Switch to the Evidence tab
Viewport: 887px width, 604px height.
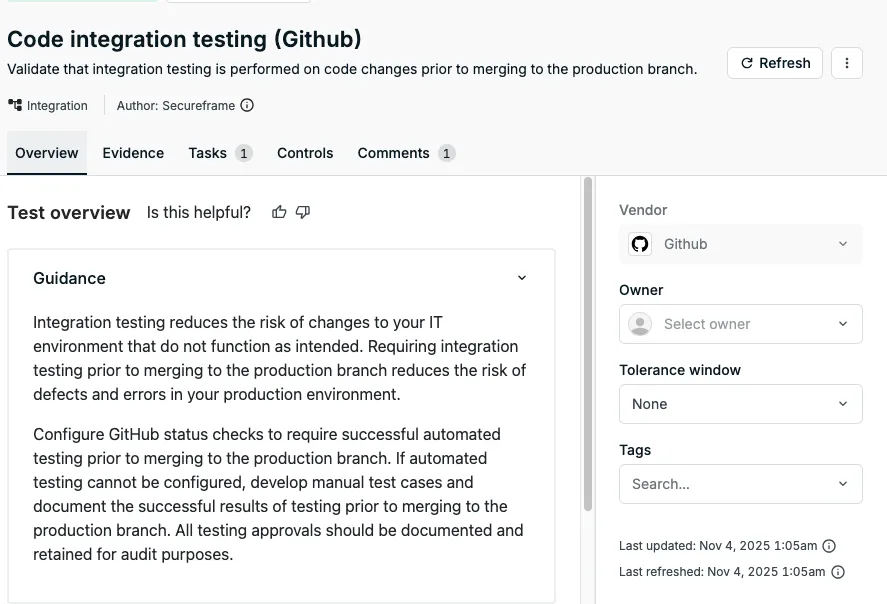[x=133, y=153]
